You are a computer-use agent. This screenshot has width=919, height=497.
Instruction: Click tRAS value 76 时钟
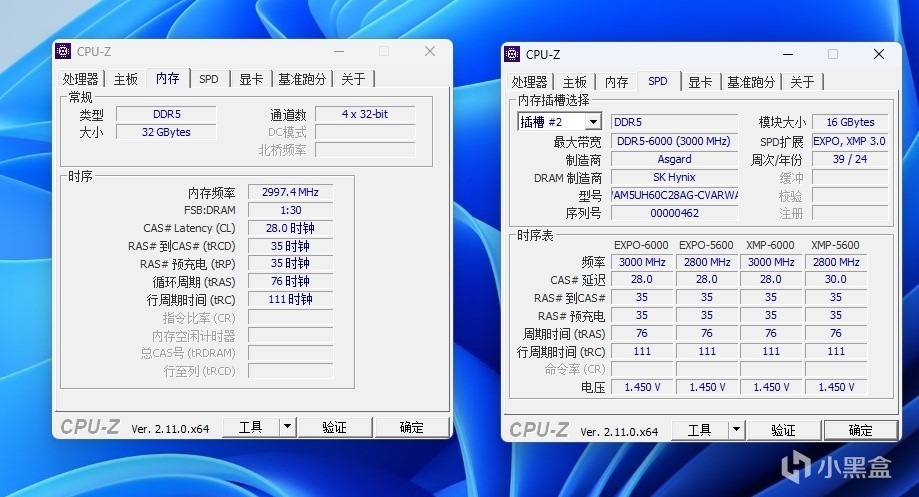pyautogui.click(x=290, y=281)
